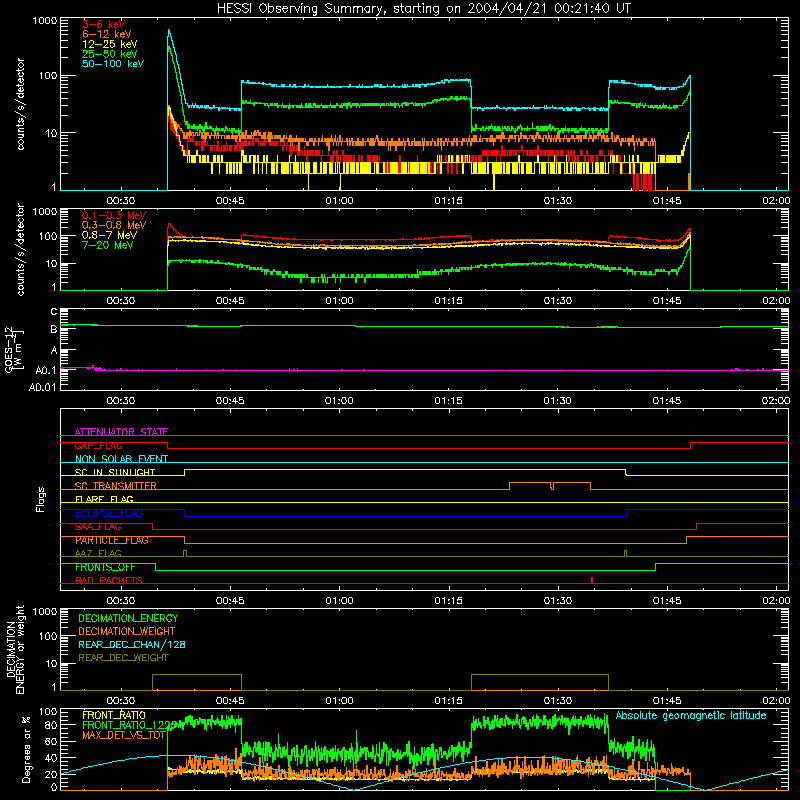Click the BAD_PACKETS tick near 01:35

(592, 580)
